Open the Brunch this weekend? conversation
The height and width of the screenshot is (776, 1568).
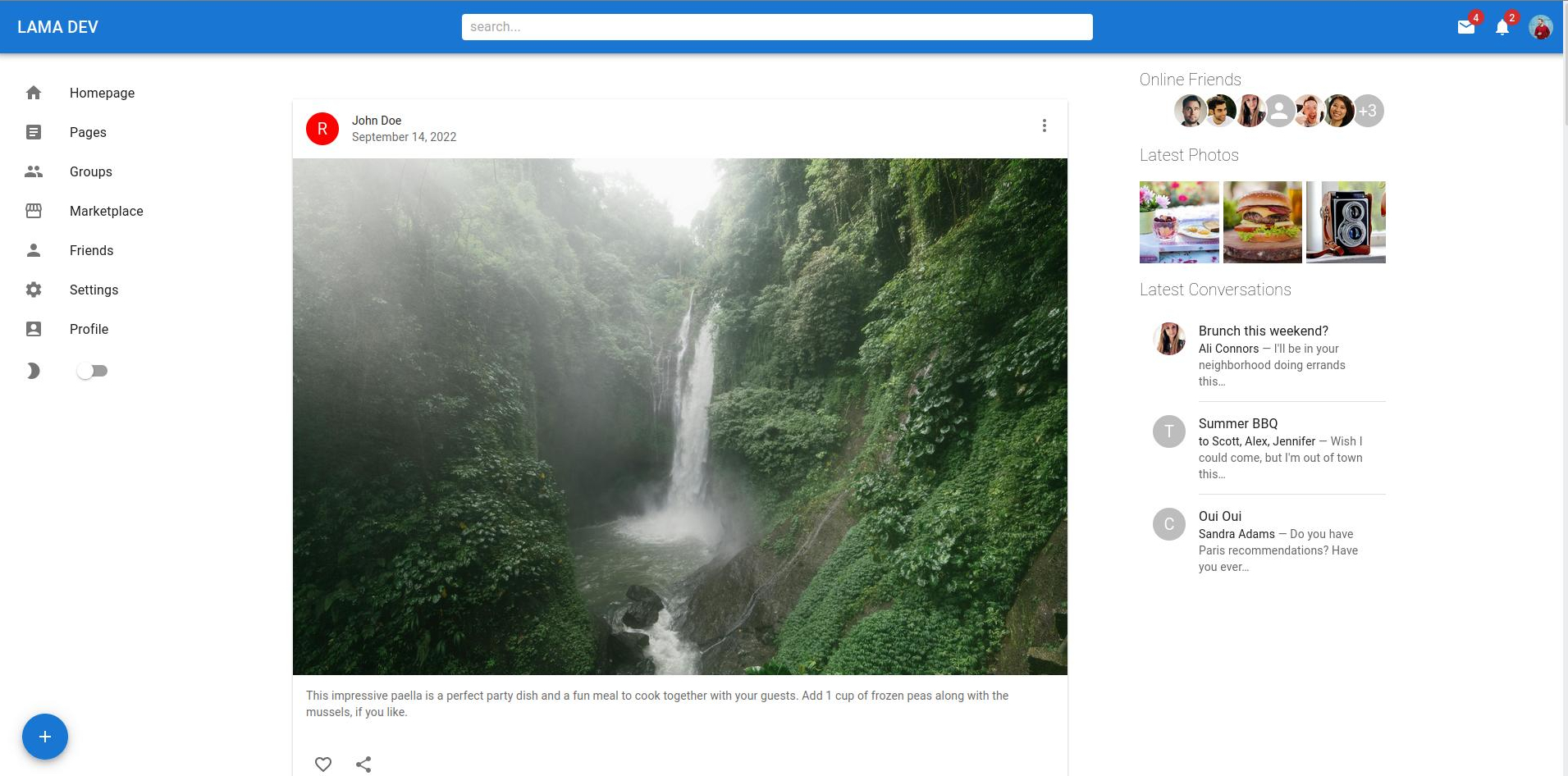(x=1263, y=355)
